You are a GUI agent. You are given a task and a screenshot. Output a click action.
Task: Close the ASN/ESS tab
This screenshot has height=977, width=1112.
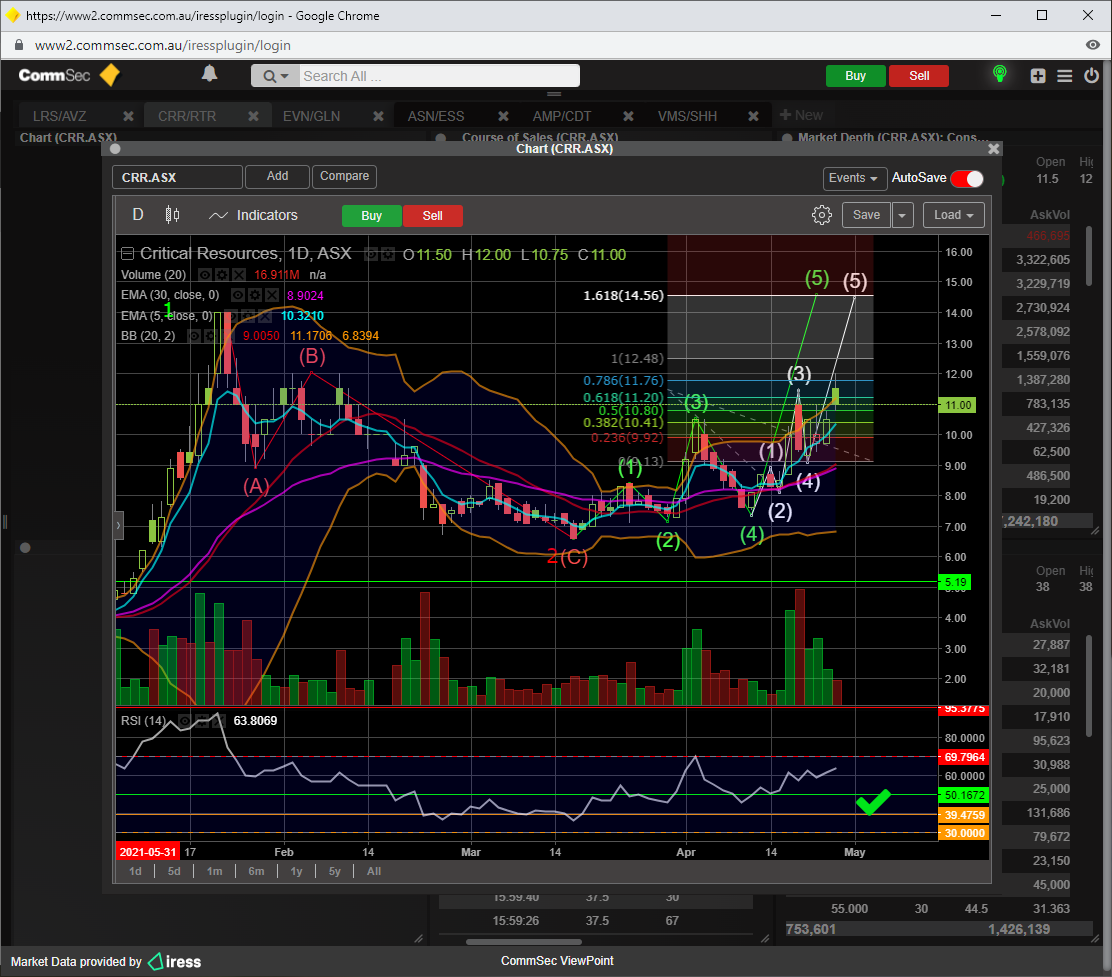(504, 116)
